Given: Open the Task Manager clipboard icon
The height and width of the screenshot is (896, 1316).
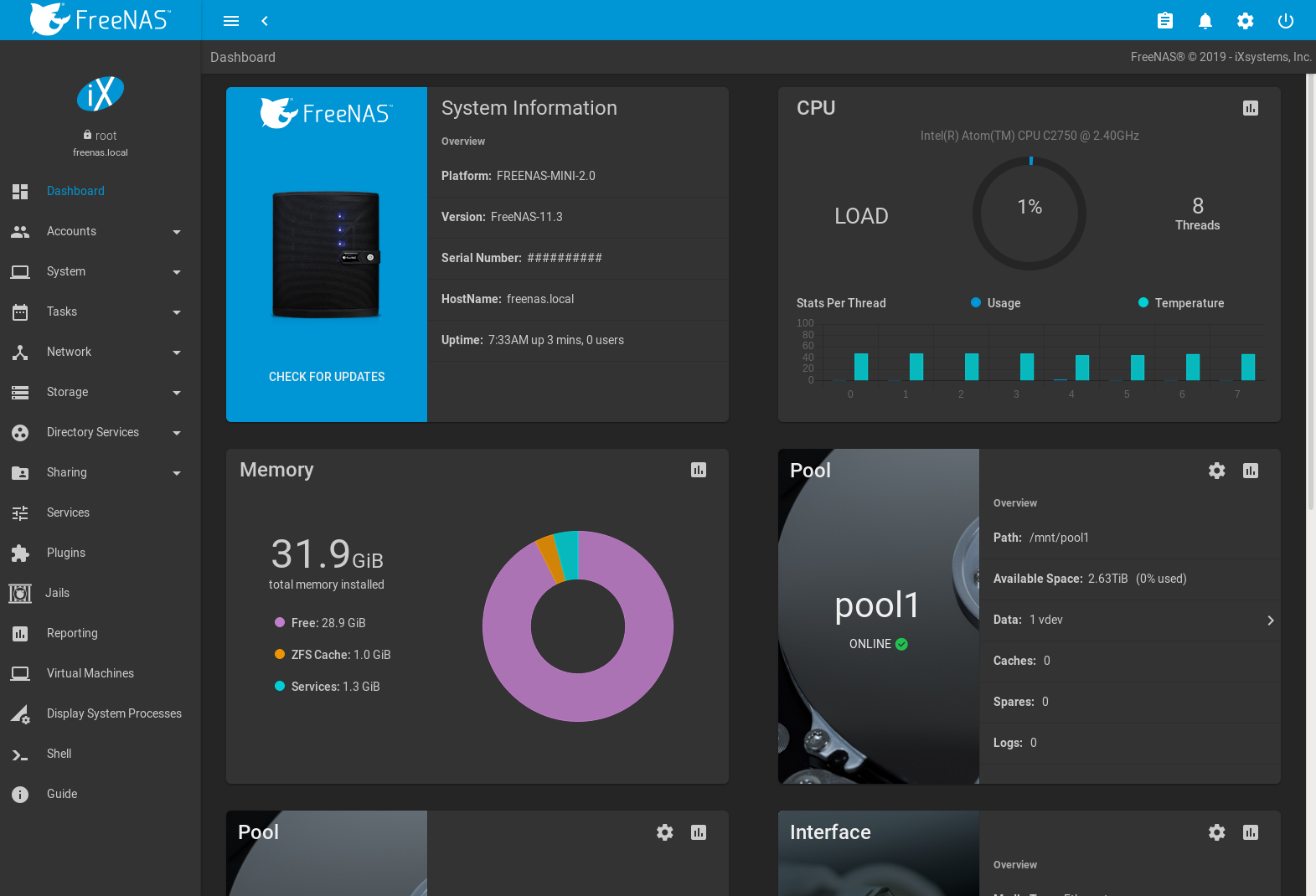Looking at the screenshot, I should (1165, 21).
